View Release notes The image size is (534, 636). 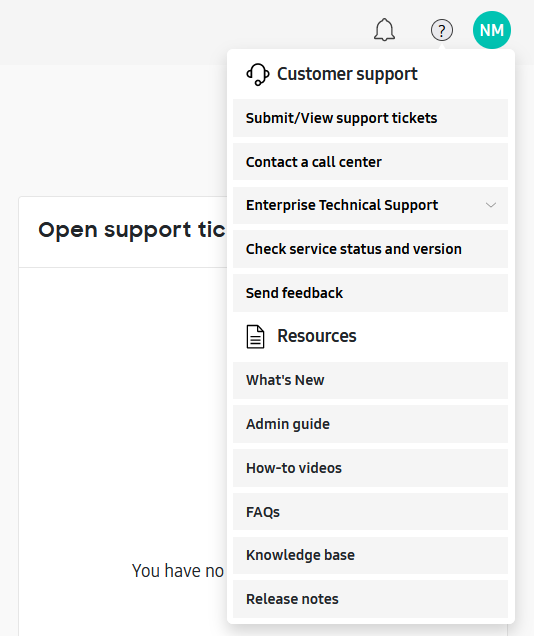[x=370, y=599]
